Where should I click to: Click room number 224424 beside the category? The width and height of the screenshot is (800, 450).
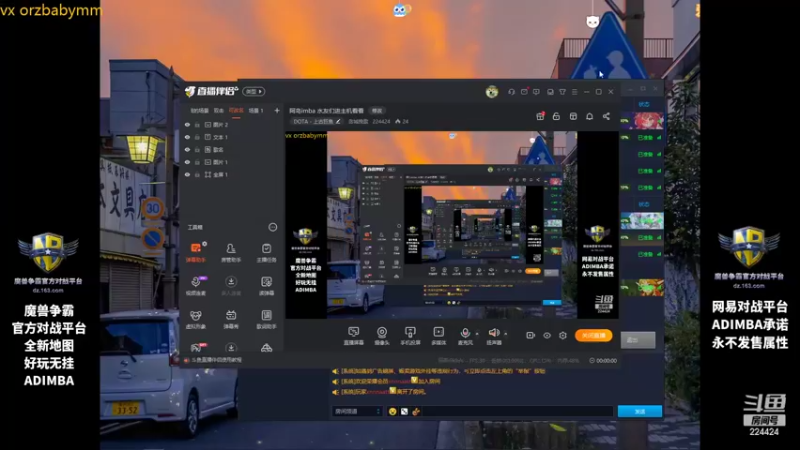tap(381, 121)
